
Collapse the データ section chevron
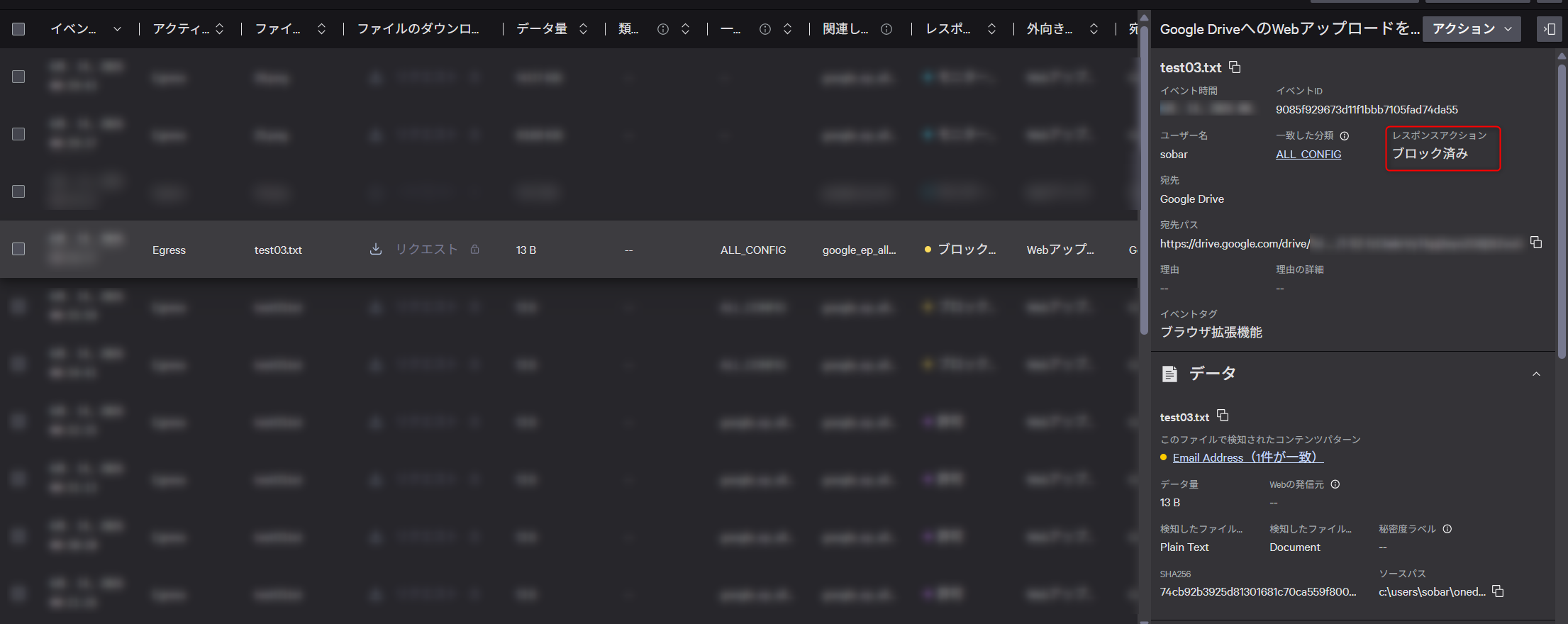(x=1536, y=374)
